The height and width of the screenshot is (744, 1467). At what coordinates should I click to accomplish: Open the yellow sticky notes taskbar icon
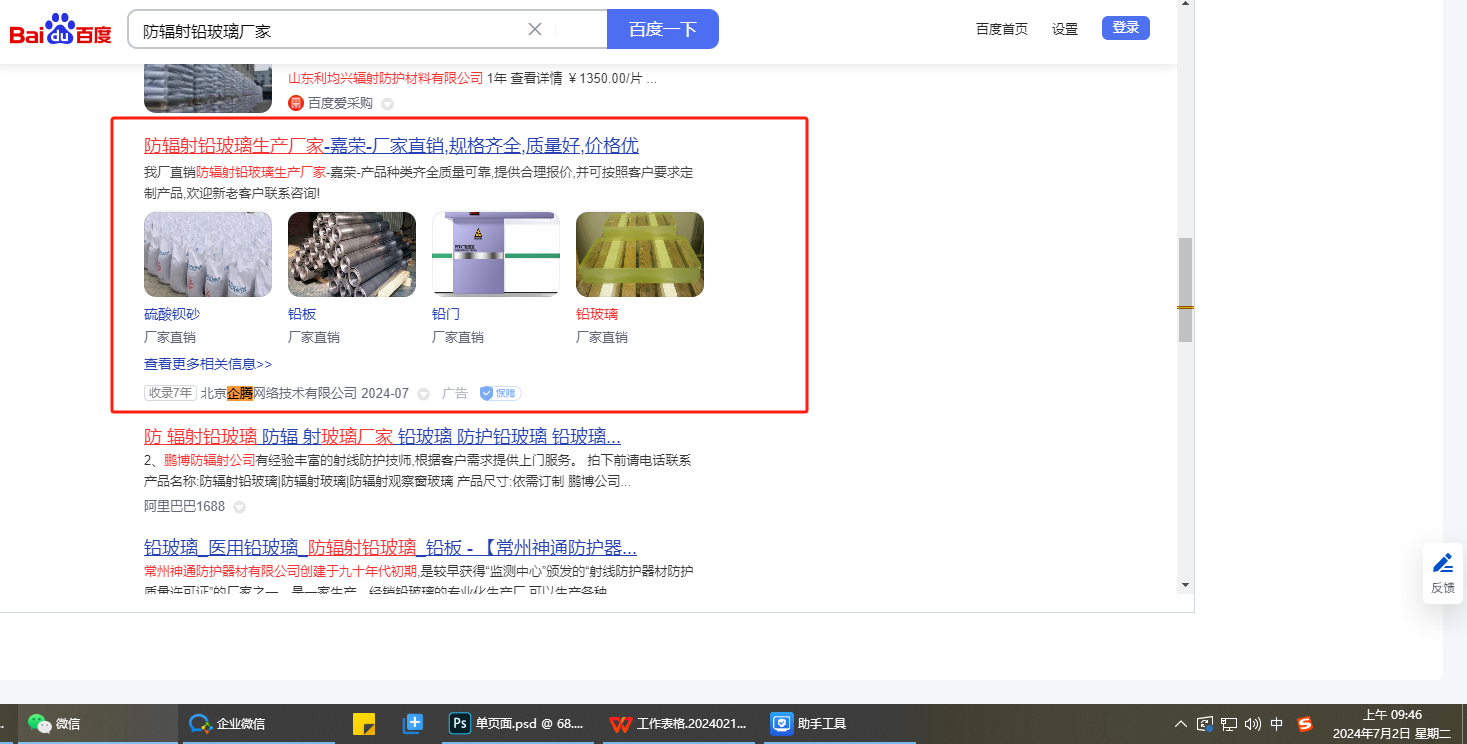pyautogui.click(x=364, y=723)
